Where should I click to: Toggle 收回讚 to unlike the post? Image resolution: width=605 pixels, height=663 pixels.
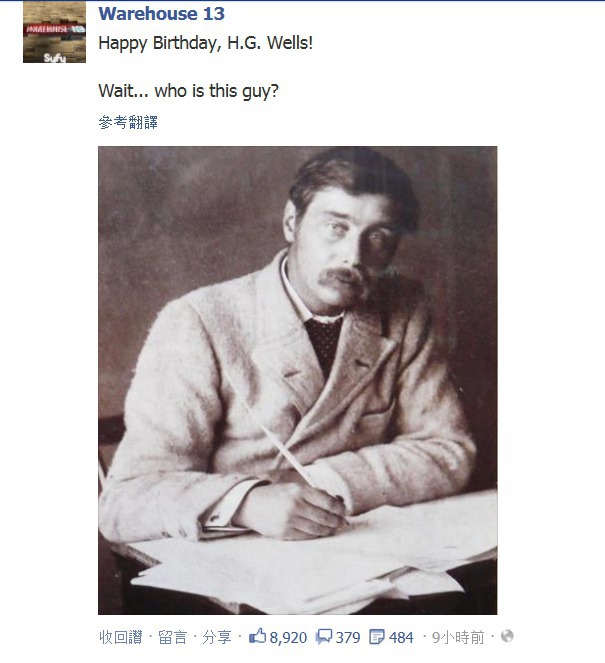tap(121, 637)
